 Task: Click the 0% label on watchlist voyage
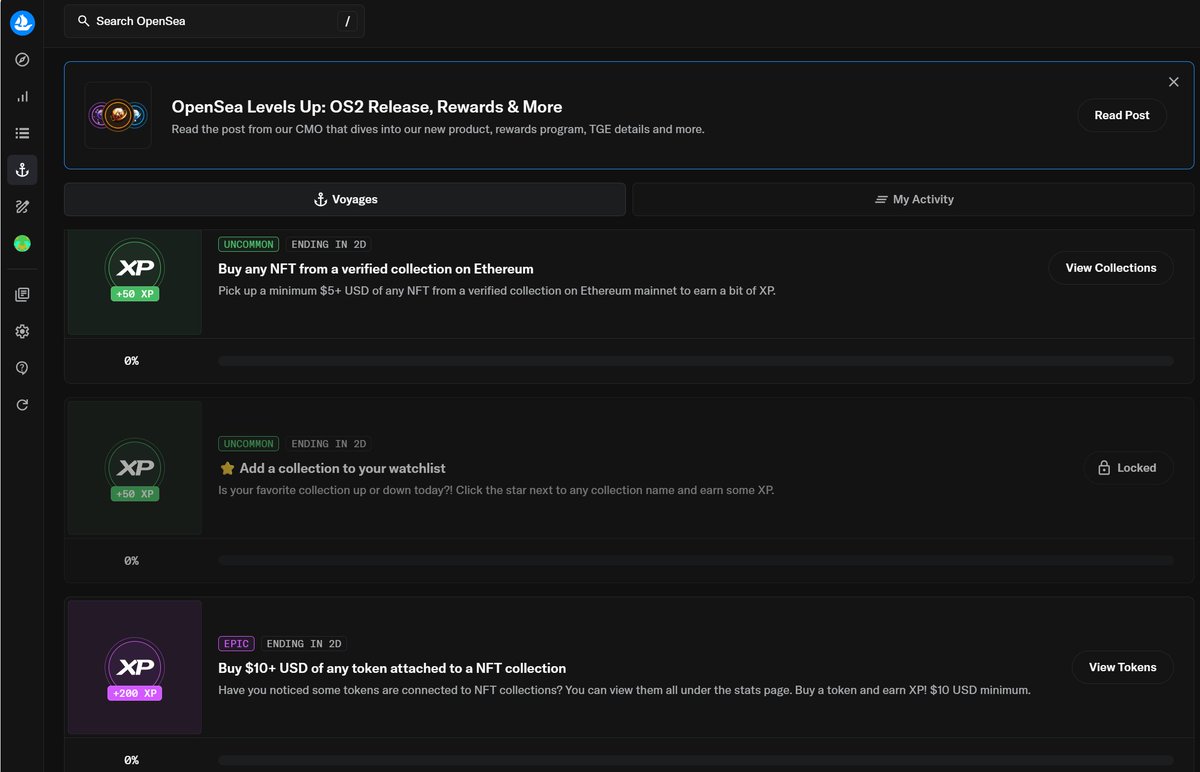[x=131, y=561]
